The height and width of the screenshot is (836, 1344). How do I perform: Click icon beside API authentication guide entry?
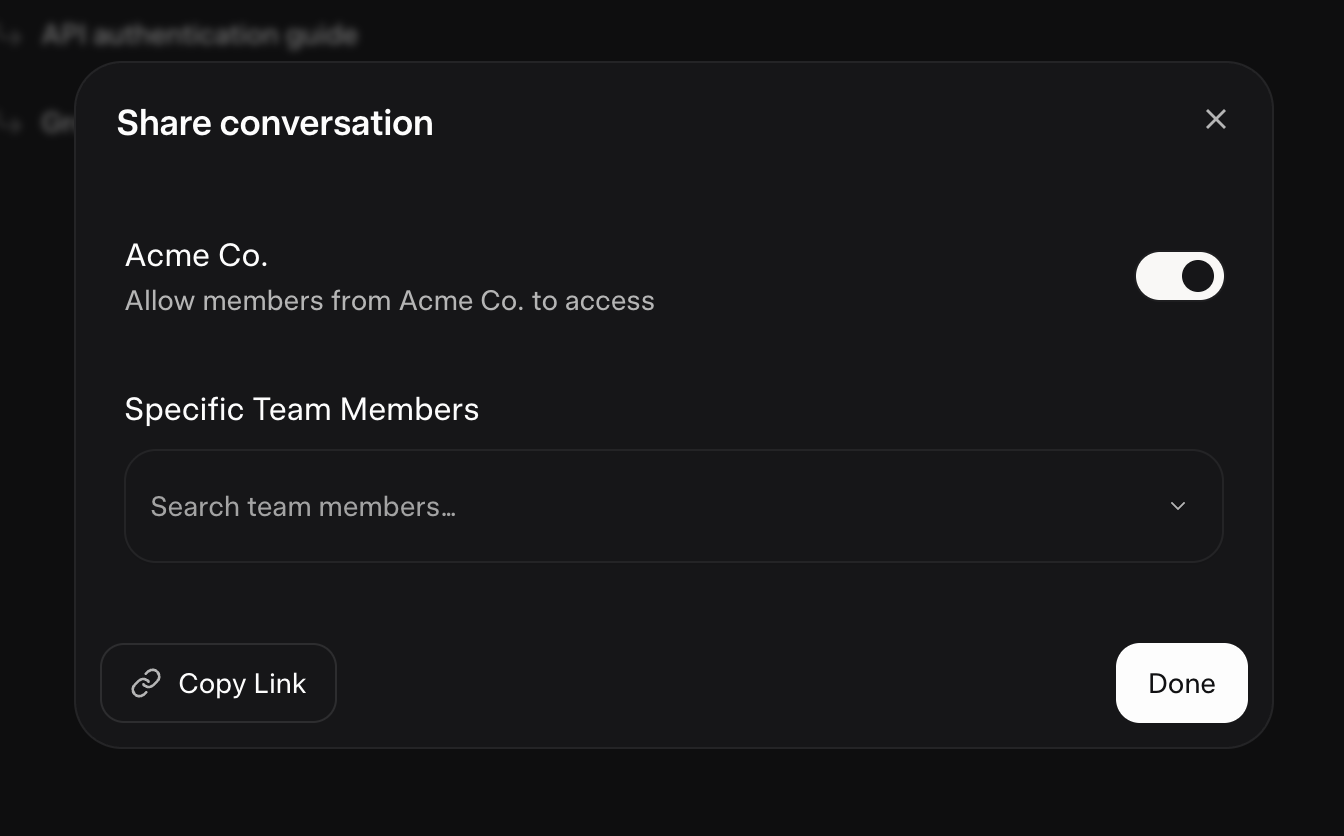pyautogui.click(x=12, y=36)
